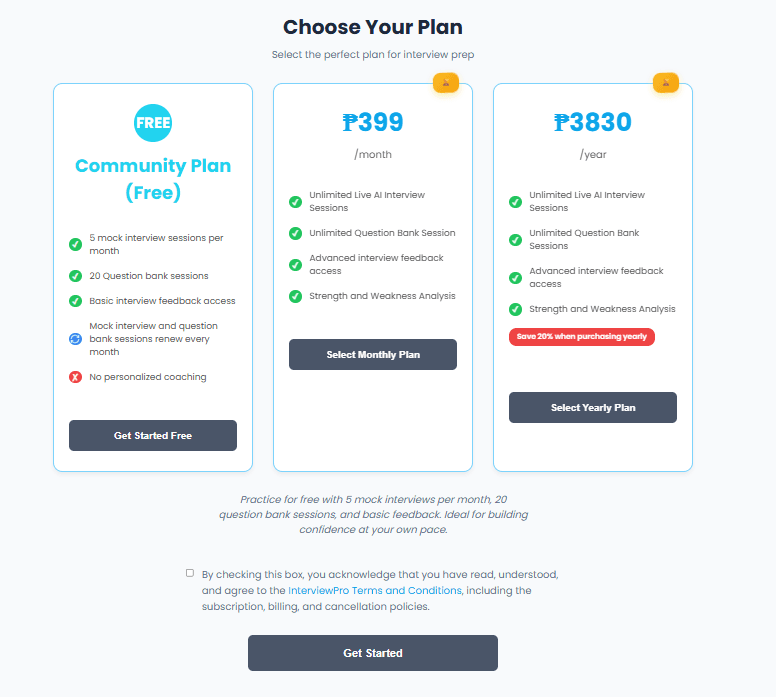Click the monthly plan Advanced interview feedback checkmark
The image size is (776, 697).
pyautogui.click(x=295, y=265)
